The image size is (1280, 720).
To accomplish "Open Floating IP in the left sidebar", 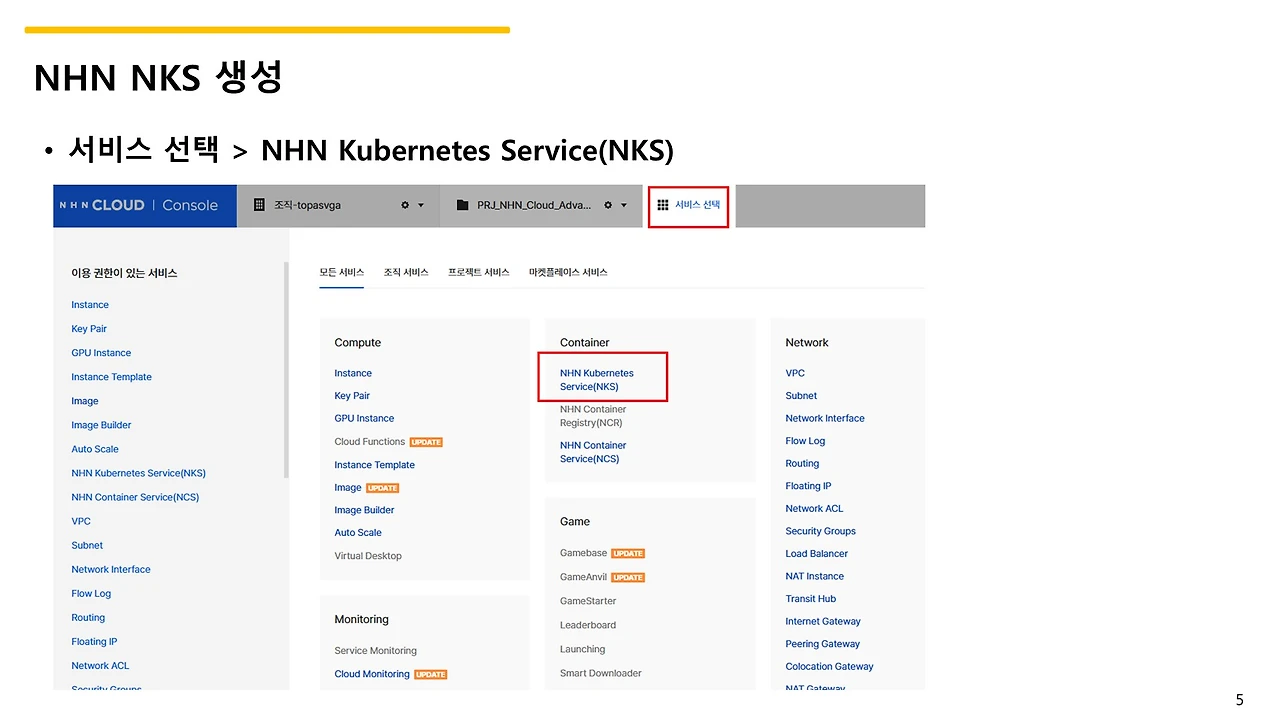I will 94,641.
